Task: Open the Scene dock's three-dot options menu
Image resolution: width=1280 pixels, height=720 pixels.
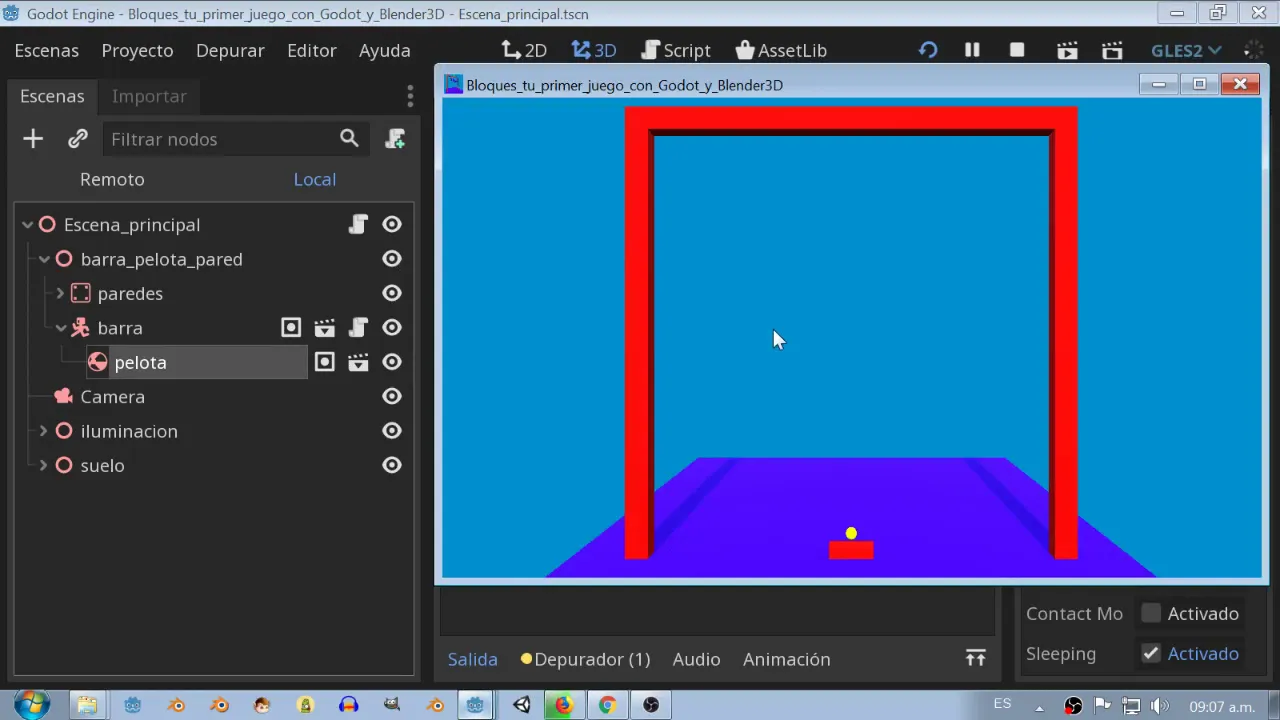Action: [410, 96]
